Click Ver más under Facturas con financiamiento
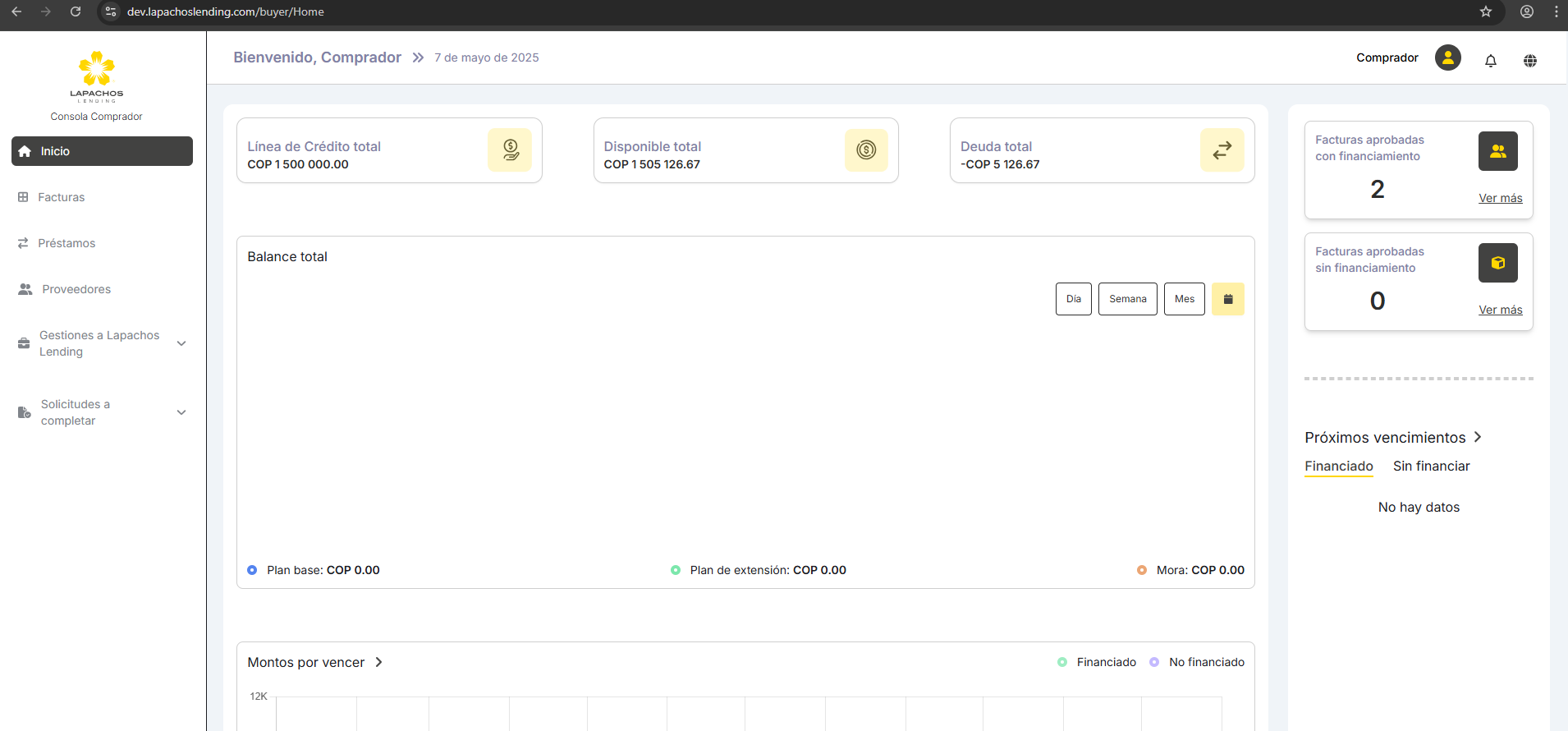This screenshot has height=731, width=1568. coord(1500,198)
